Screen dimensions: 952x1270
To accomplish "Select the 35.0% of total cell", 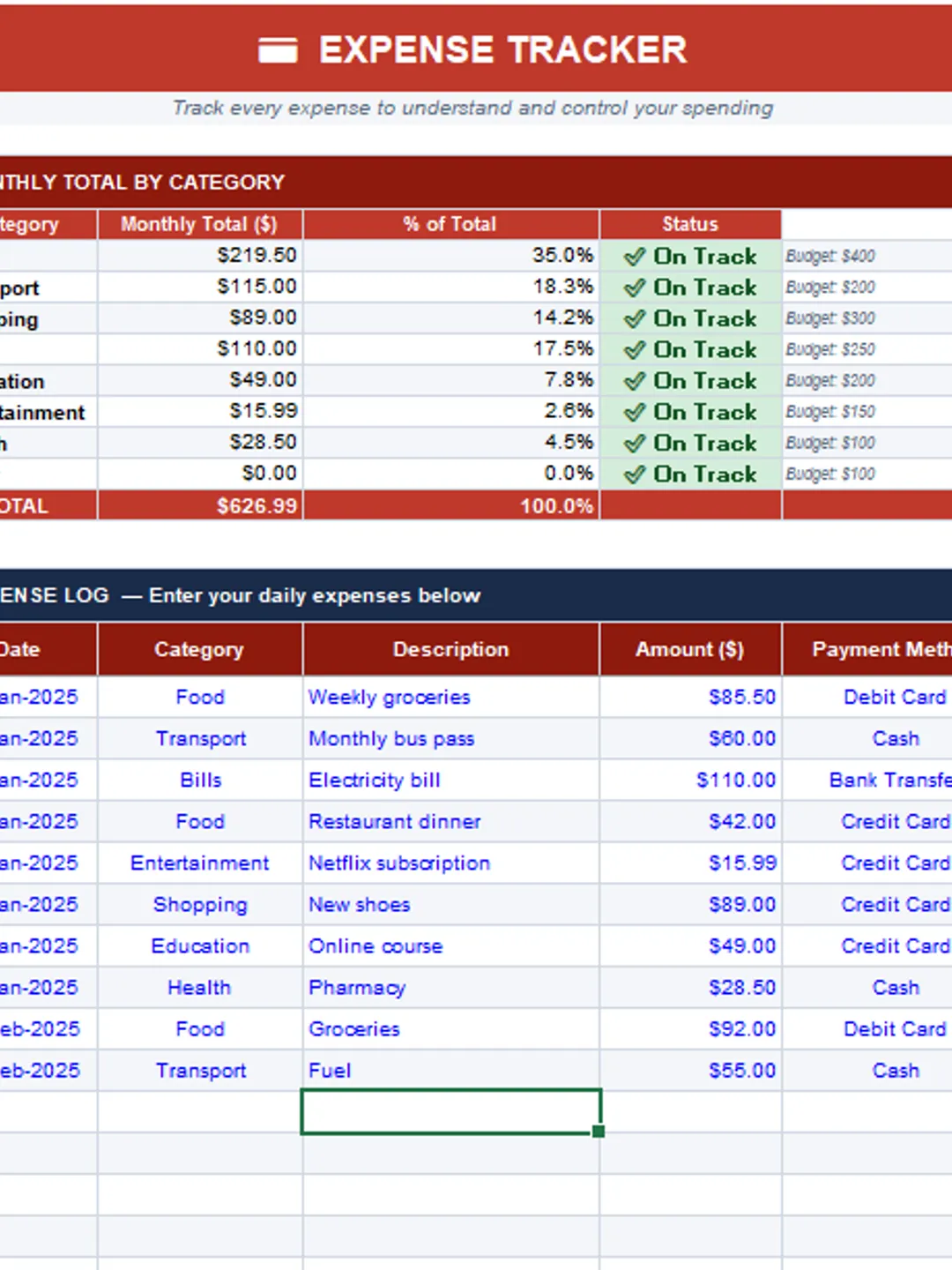I will click(451, 256).
